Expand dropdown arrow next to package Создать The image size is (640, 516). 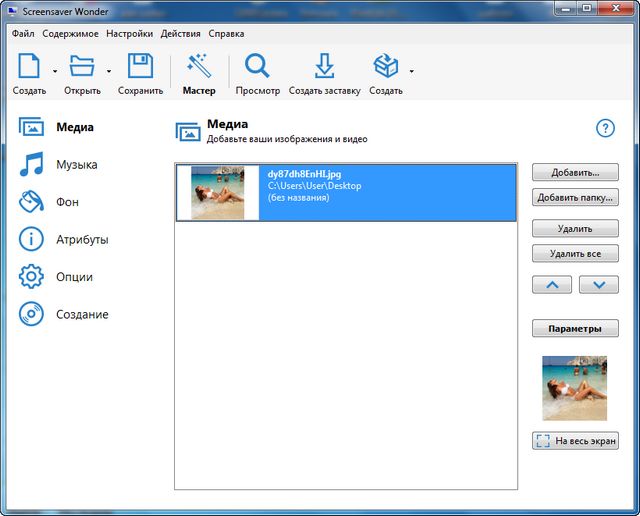pos(411,71)
